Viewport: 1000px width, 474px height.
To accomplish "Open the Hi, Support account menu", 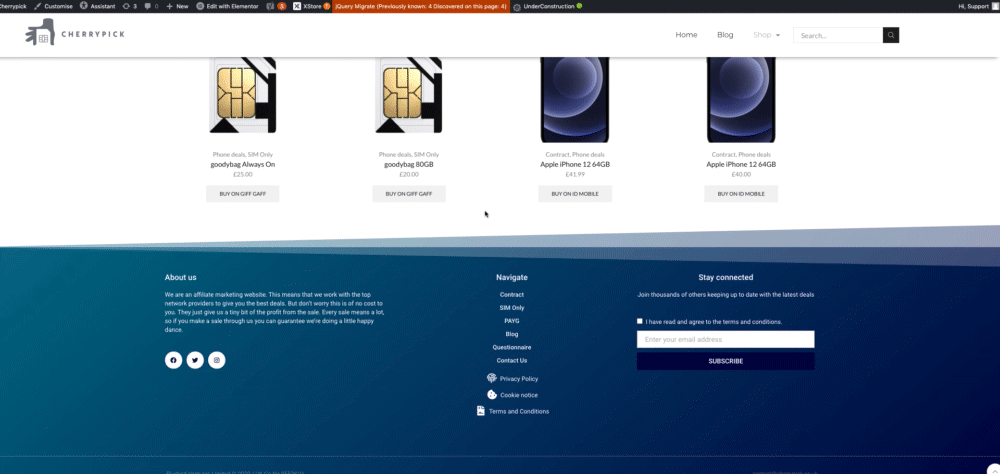I will pos(978,6).
